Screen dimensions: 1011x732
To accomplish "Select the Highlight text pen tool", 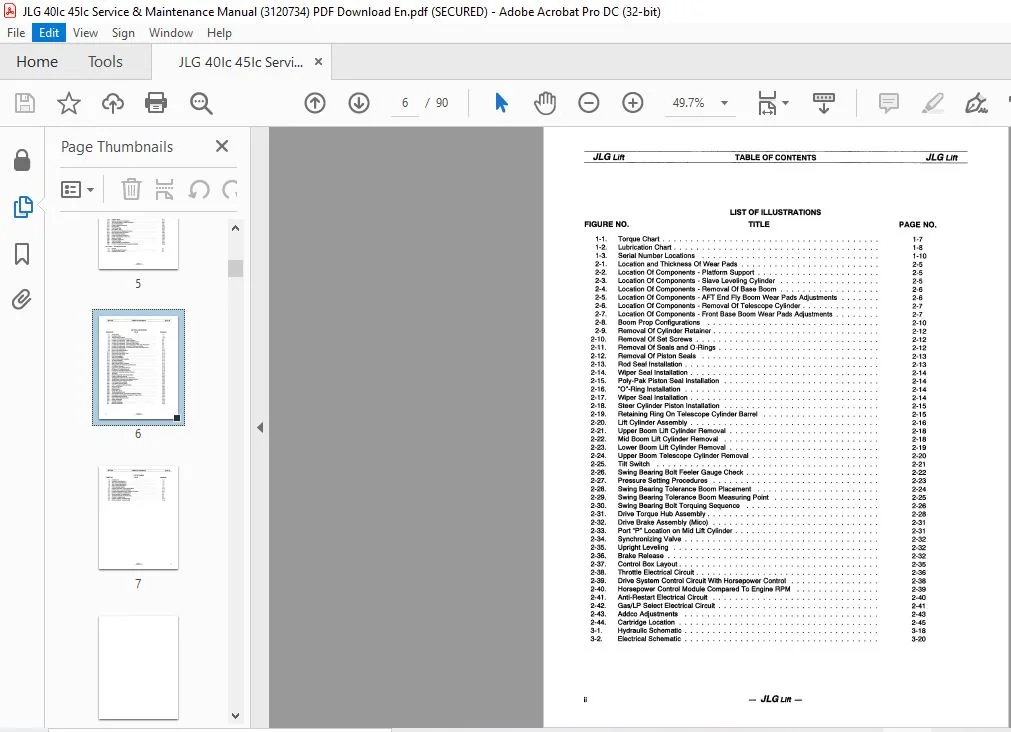I will click(932, 103).
